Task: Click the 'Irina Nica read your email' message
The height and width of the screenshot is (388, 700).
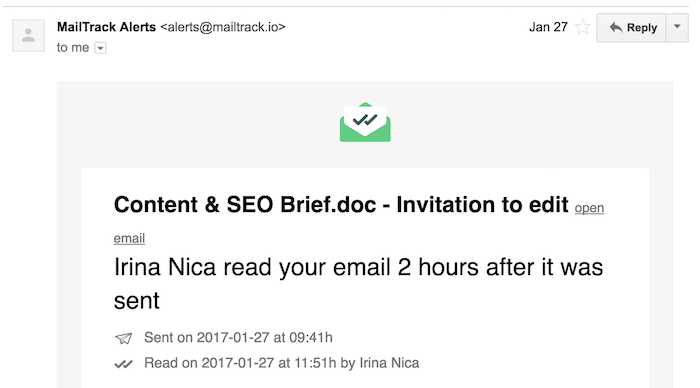Action: (358, 284)
